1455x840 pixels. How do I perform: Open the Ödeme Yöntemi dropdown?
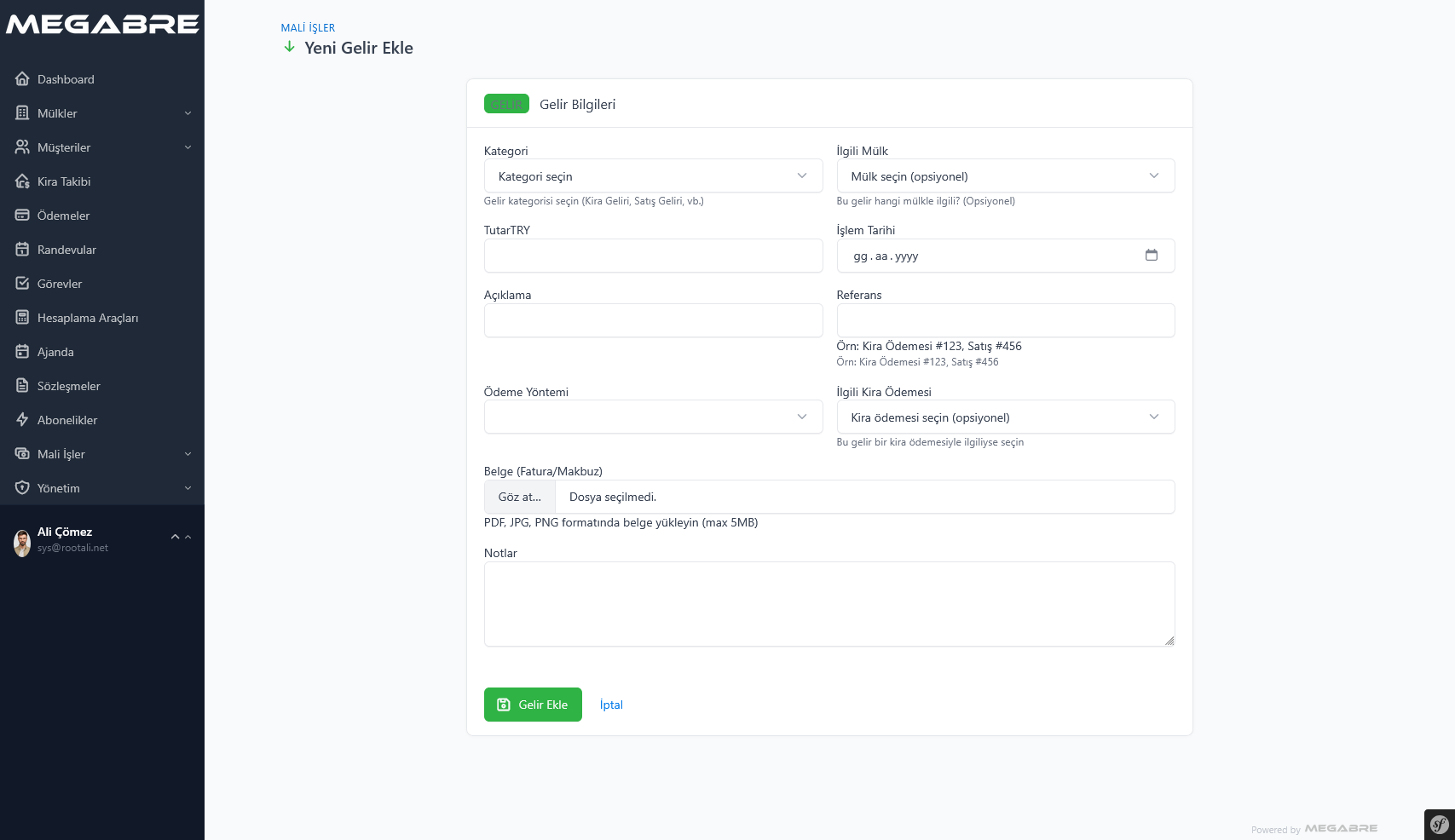pos(653,417)
